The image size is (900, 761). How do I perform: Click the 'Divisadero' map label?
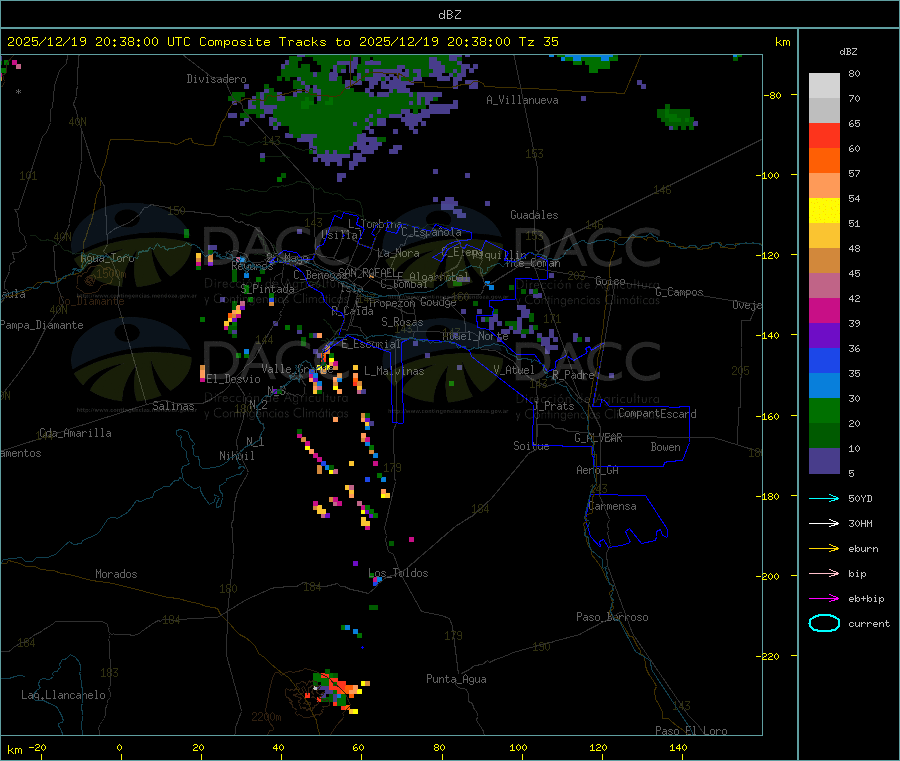click(216, 79)
